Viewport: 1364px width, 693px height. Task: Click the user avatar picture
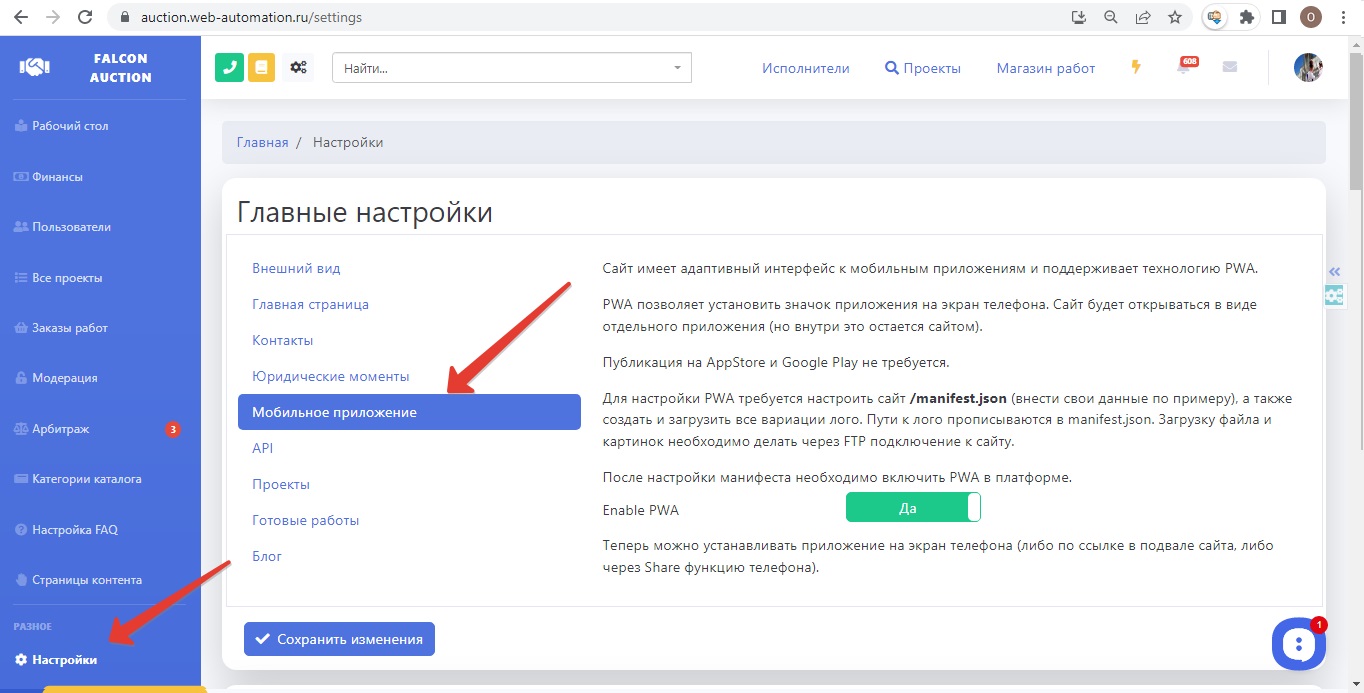(x=1308, y=67)
